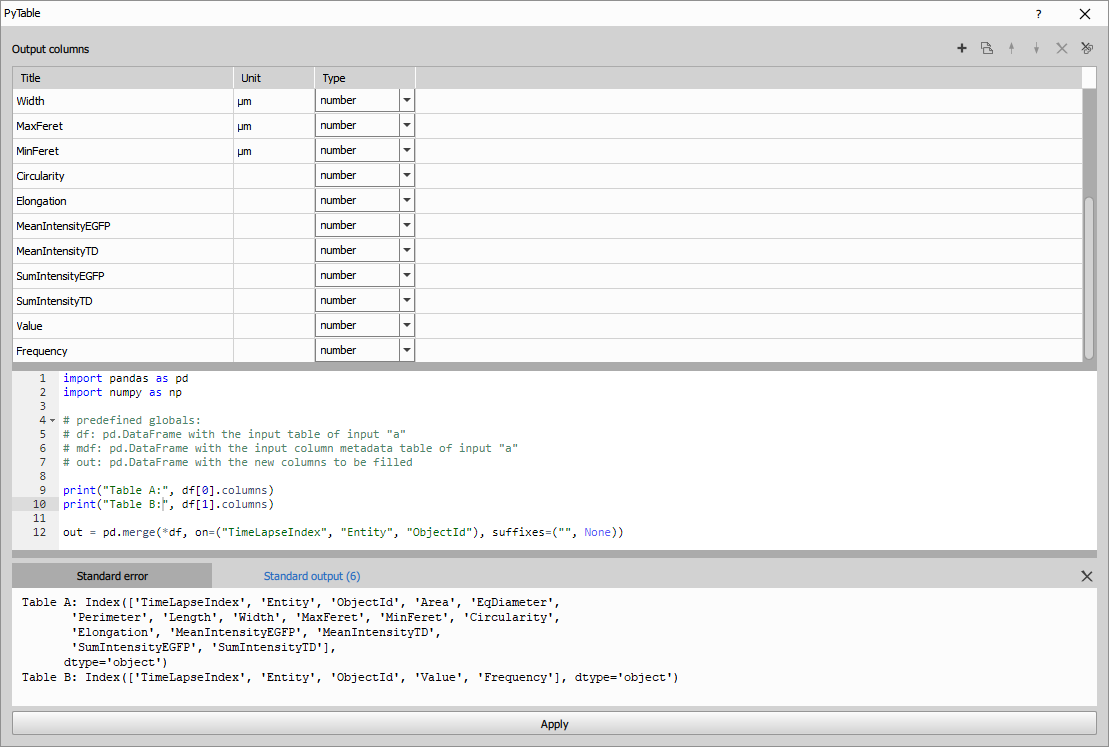This screenshot has width=1109, height=747.
Task: Open the Value type dropdown
Action: tap(406, 324)
